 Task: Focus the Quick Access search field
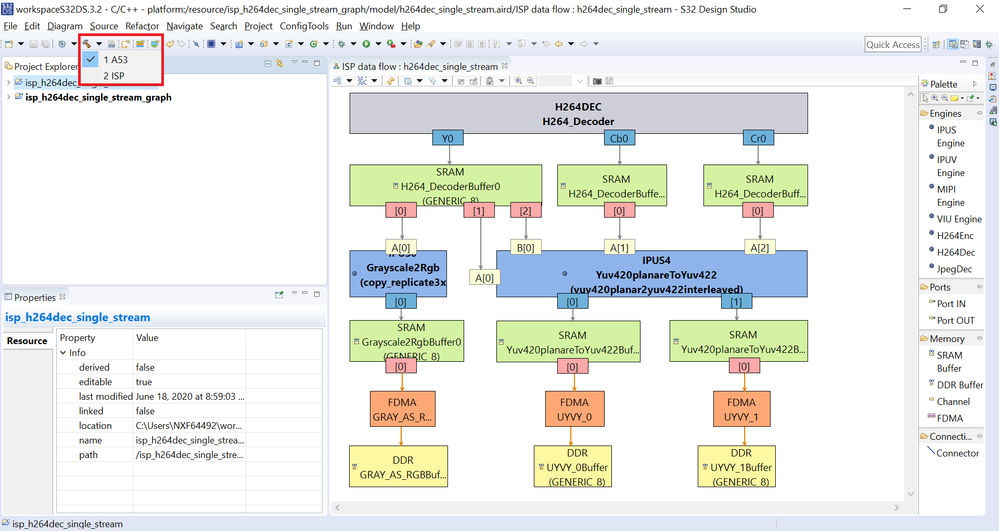click(x=893, y=45)
